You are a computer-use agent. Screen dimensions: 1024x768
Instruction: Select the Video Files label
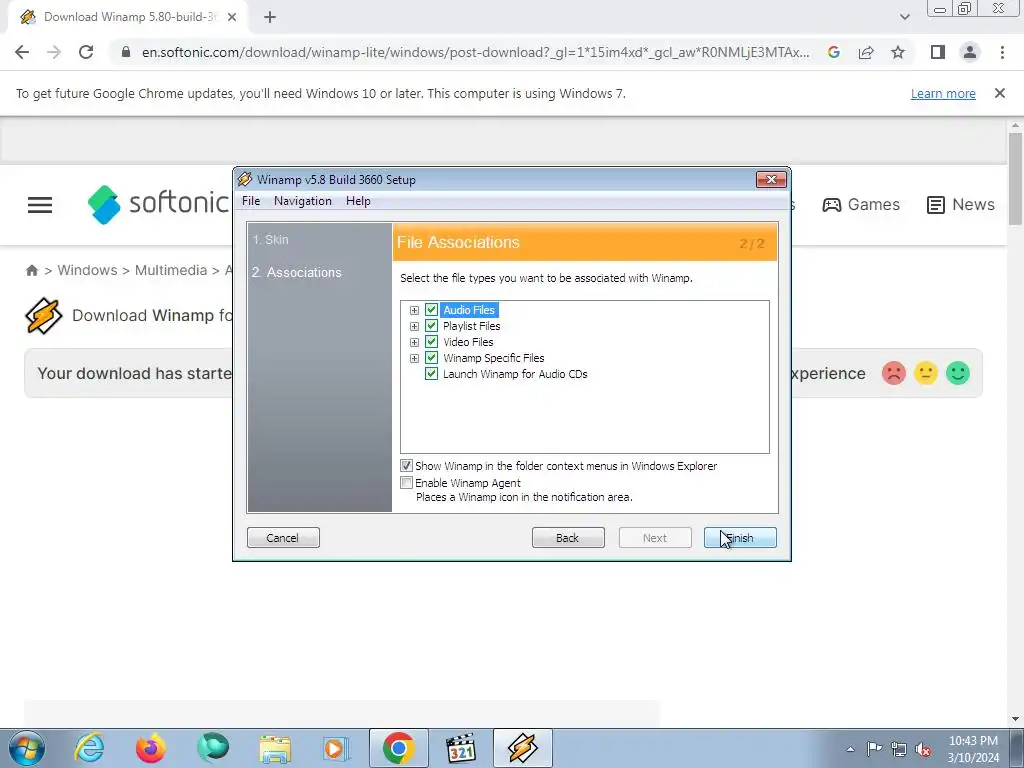tap(468, 342)
